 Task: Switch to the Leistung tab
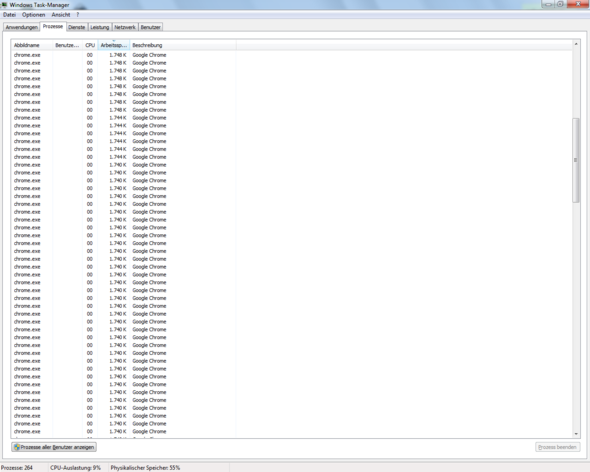pos(100,27)
